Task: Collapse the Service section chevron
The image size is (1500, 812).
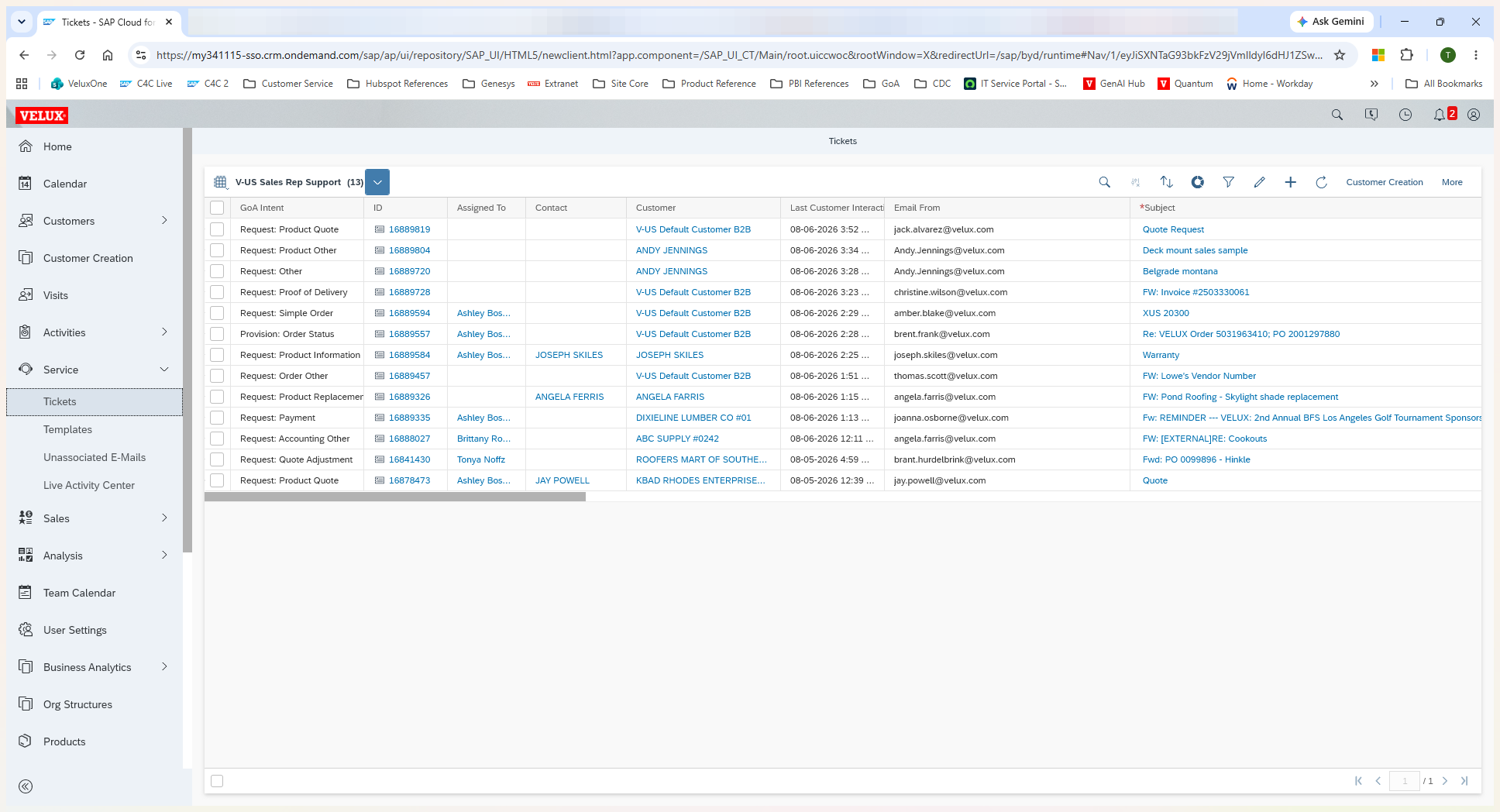Action: 164,370
